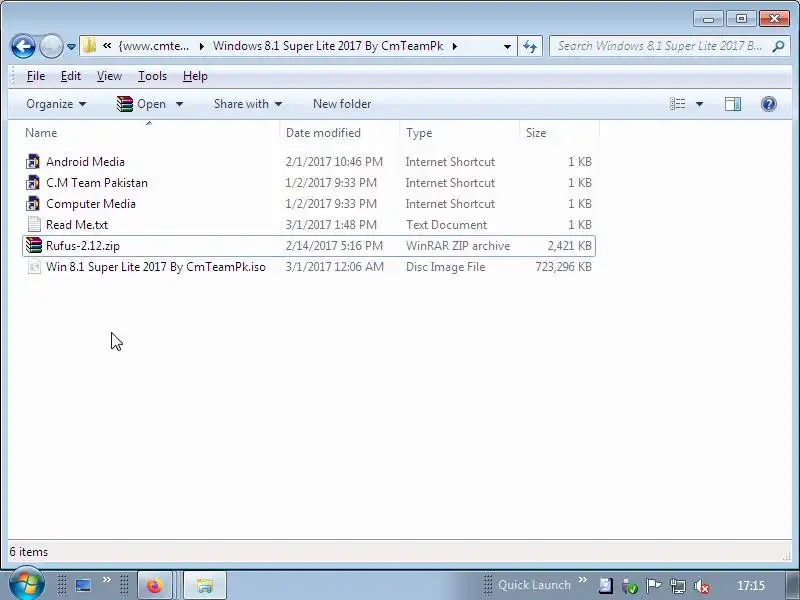Sort by Name column header
The image size is (800, 600).
coord(151,133)
